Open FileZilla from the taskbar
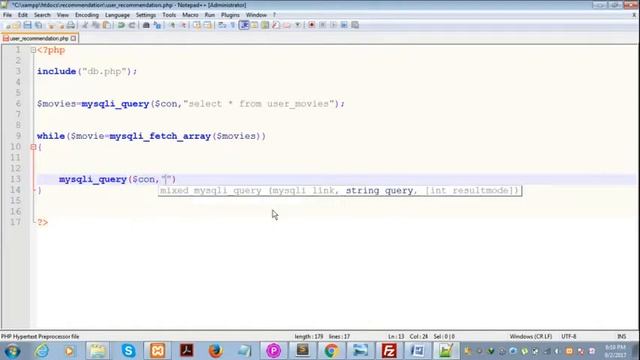Image resolution: width=640 pixels, height=360 pixels. 389,351
